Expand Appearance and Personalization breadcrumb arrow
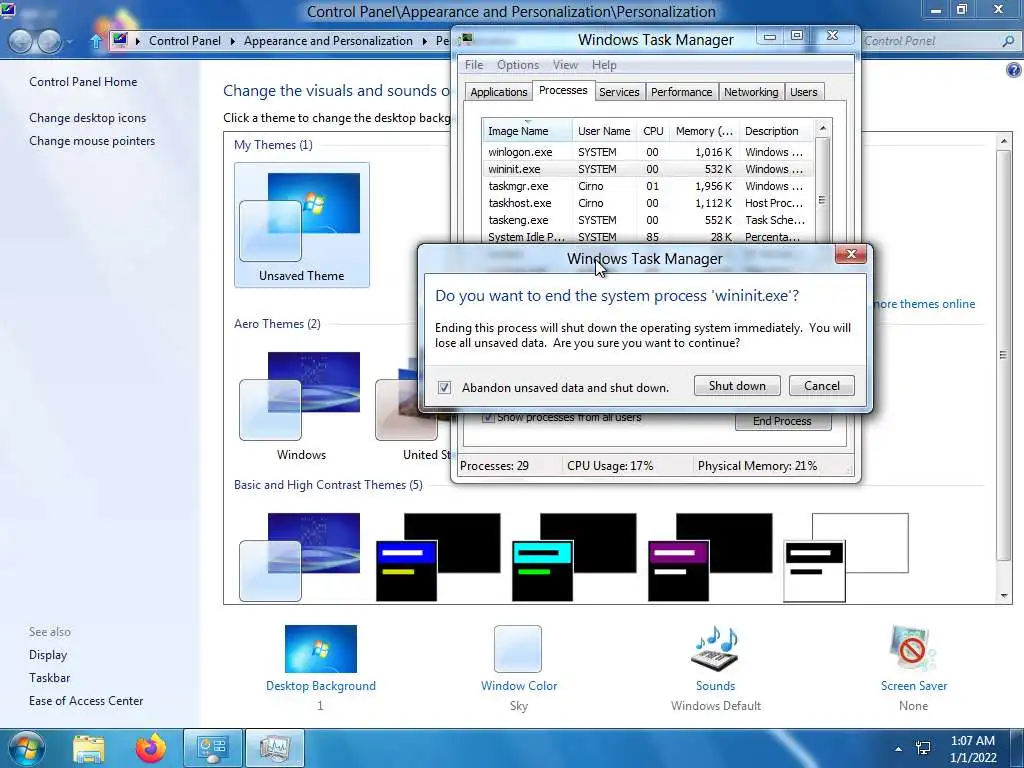Viewport: 1024px width, 768px height. coord(424,41)
